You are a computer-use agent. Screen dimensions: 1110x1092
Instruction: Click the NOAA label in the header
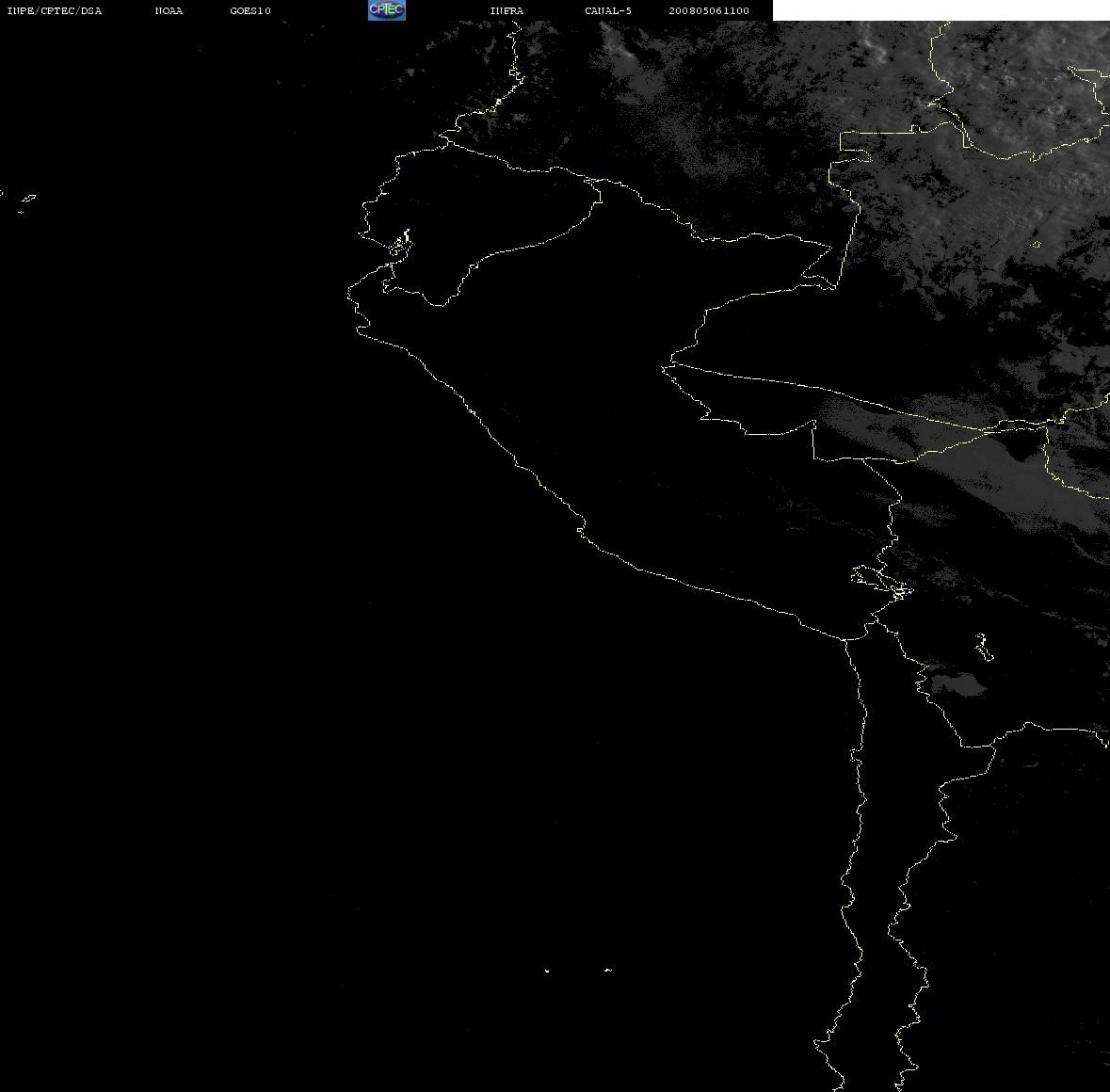169,10
